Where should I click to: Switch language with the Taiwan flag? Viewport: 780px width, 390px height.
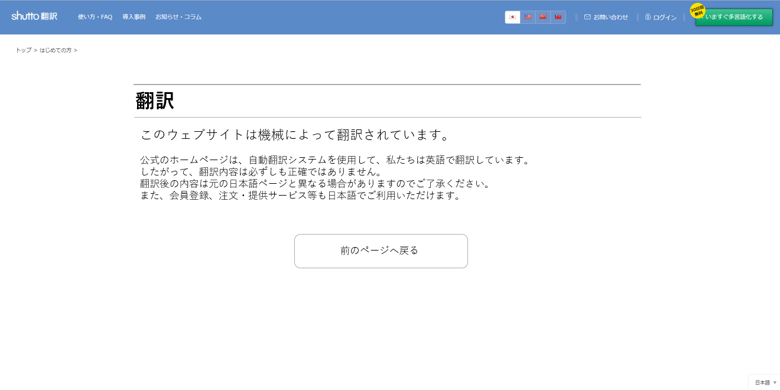[558, 17]
